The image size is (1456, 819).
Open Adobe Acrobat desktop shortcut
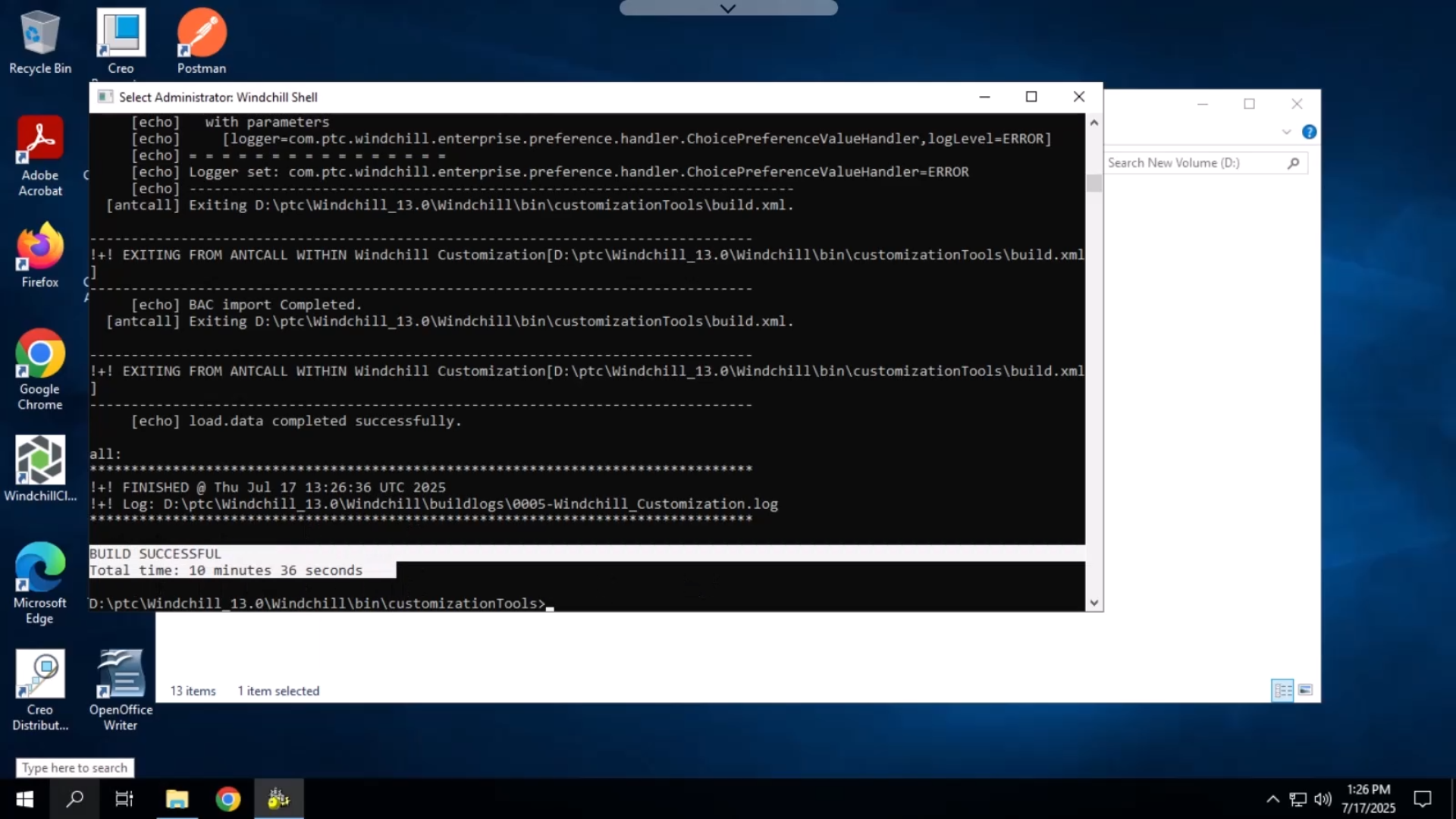point(40,157)
